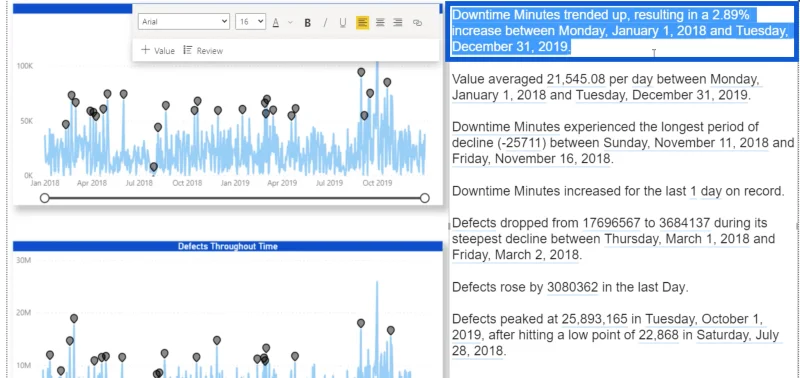This screenshot has width=800, height=378.
Task: Toggle italic formatting
Action: pyautogui.click(x=325, y=22)
